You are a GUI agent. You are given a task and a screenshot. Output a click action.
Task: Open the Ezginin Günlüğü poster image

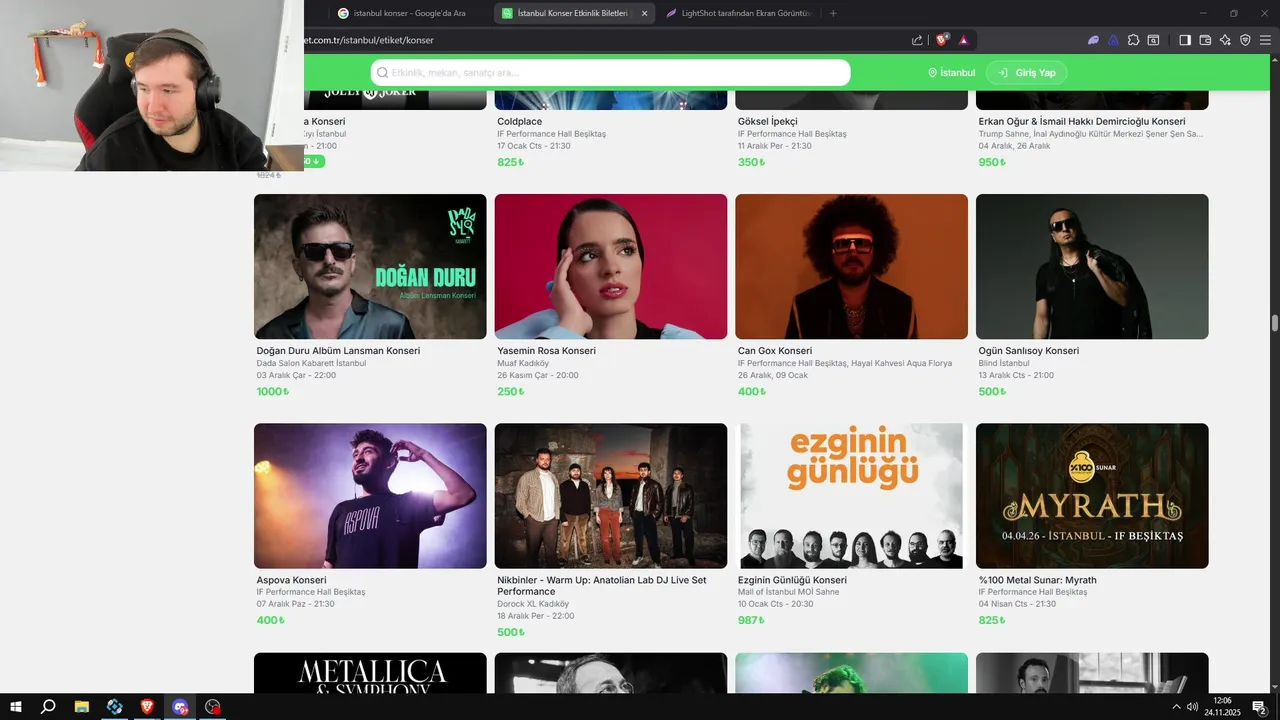point(851,496)
